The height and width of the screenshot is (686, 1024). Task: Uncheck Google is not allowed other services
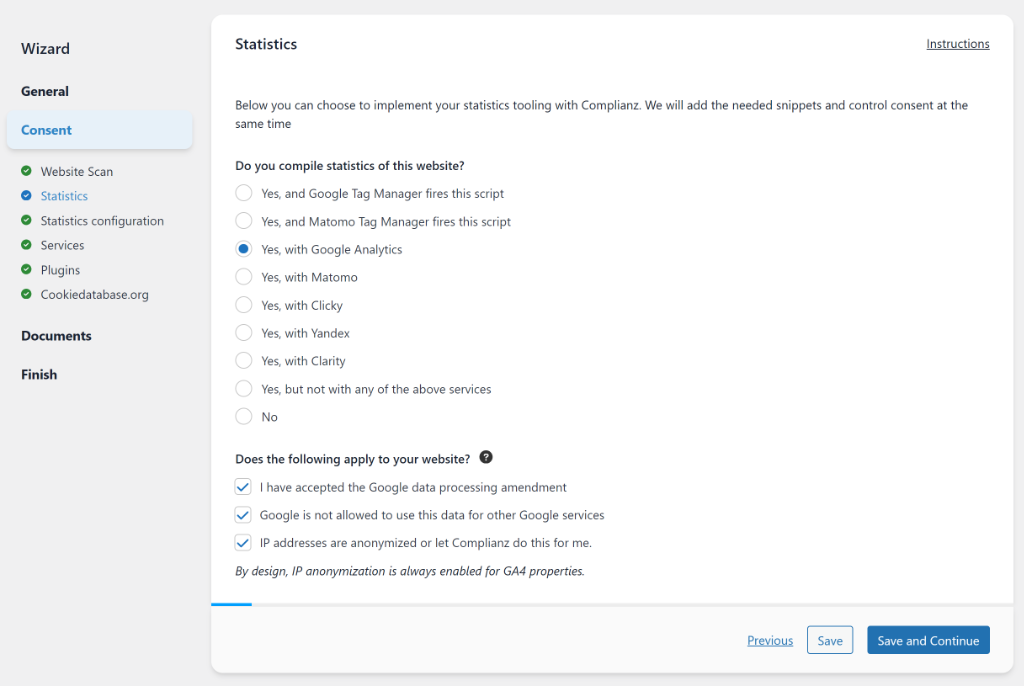coord(243,514)
